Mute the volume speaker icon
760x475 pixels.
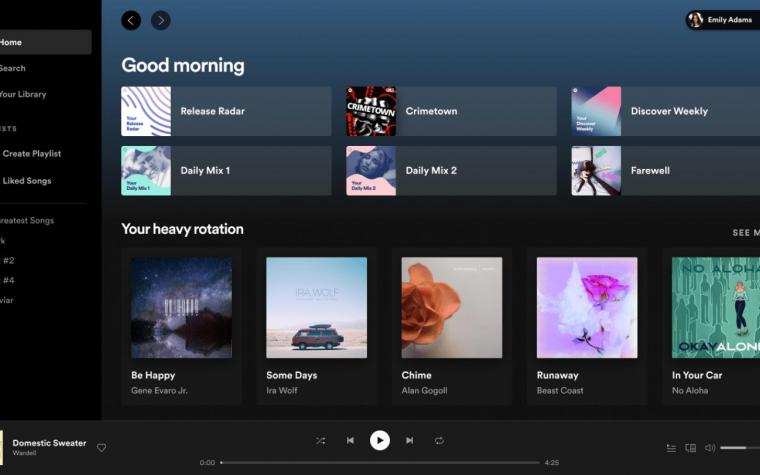pos(710,448)
